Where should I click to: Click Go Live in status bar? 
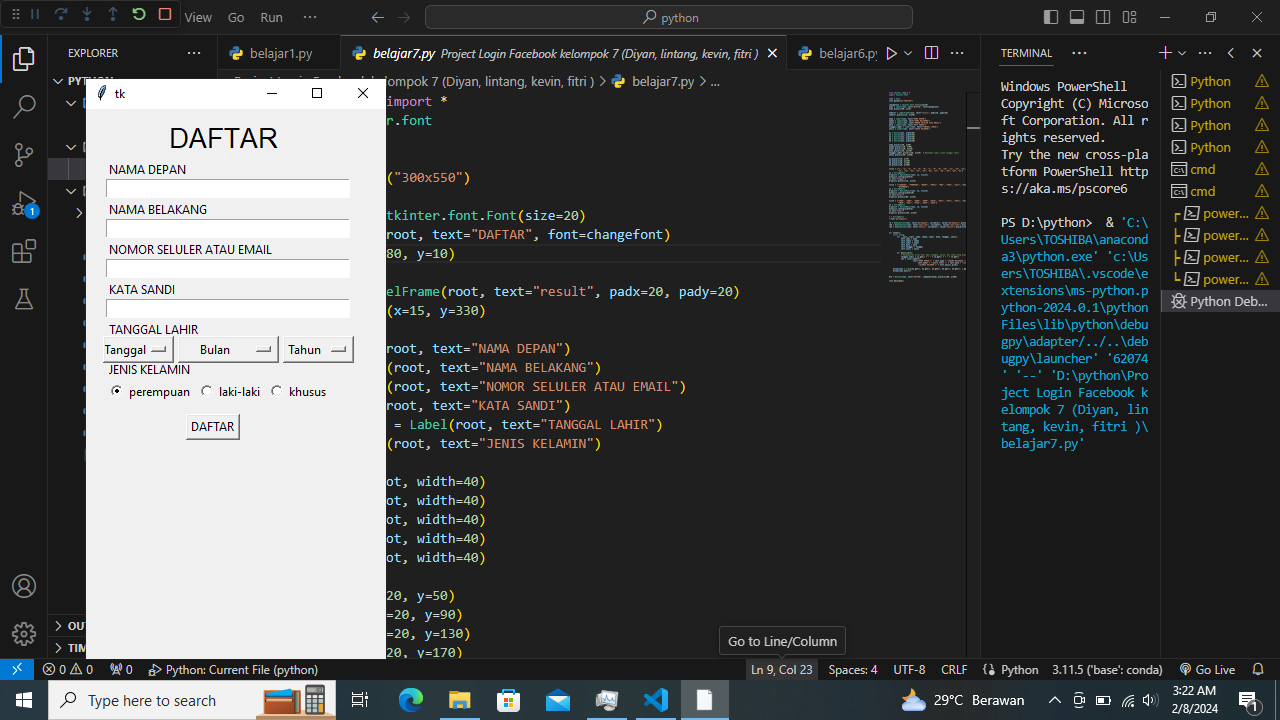(x=1207, y=669)
